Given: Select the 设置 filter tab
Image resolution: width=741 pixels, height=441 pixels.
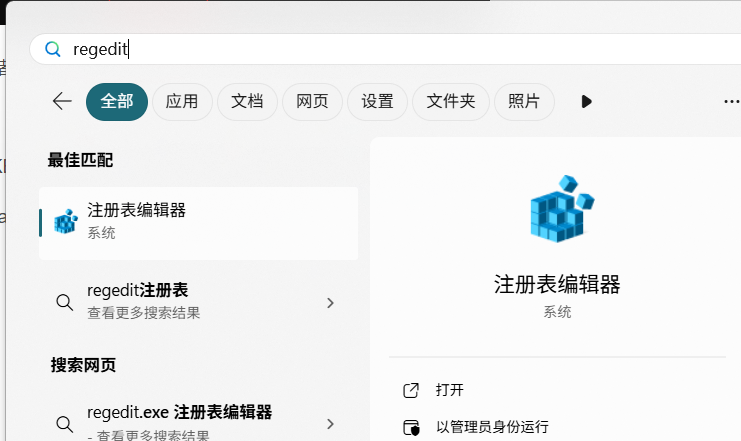Looking at the screenshot, I should [x=377, y=102].
